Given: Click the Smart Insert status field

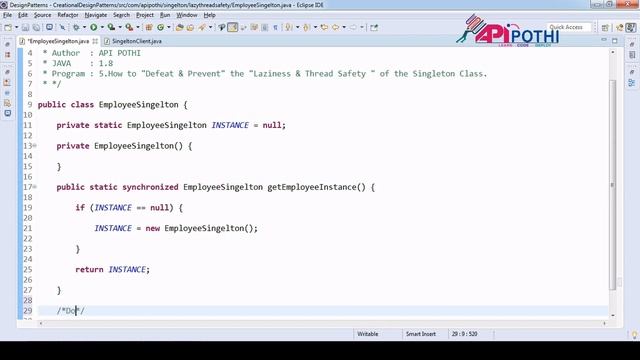Looking at the screenshot, I should pyautogui.click(x=421, y=334).
